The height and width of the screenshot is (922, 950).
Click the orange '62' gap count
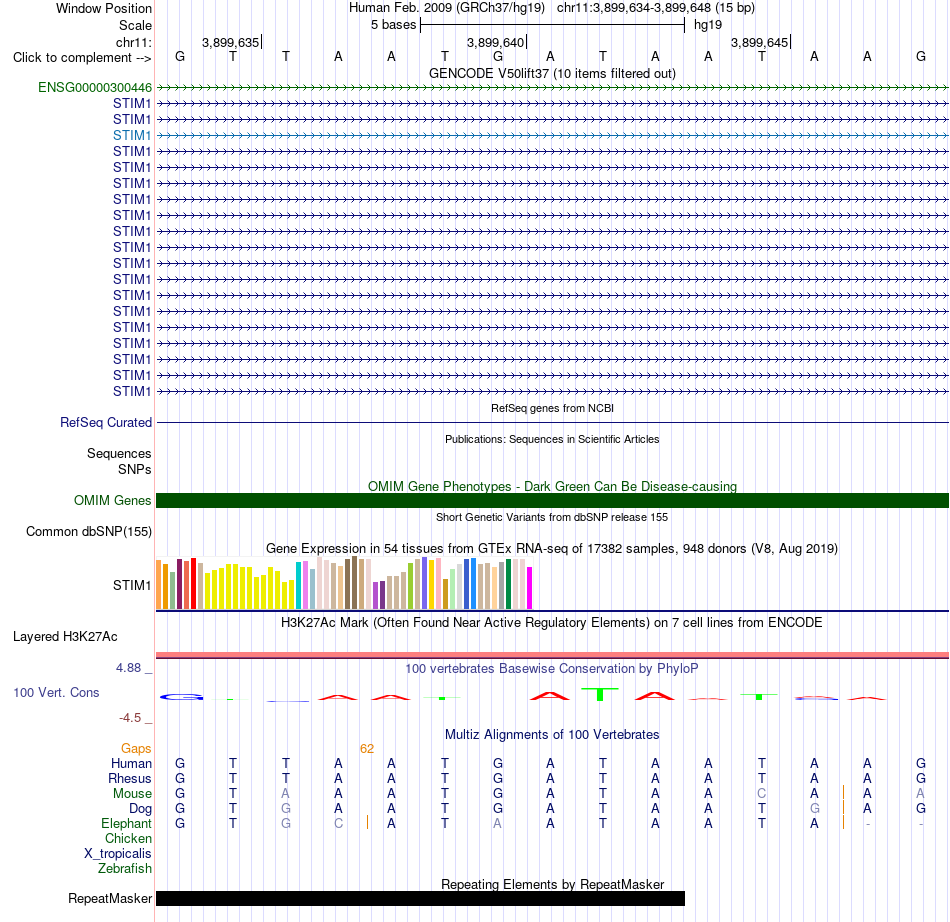pos(367,749)
